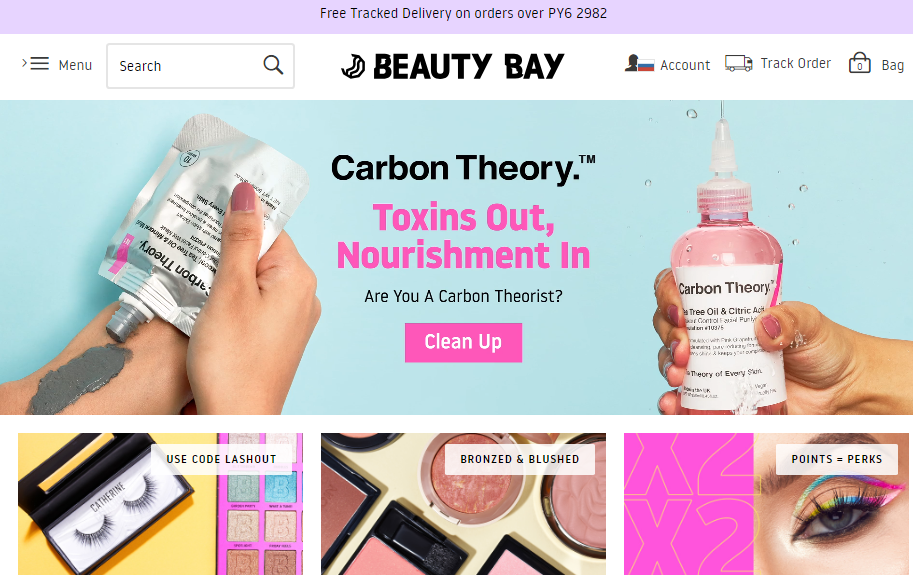This screenshot has height=581, width=913.
Task: Click the delivery truck icon
Action: click(x=739, y=63)
